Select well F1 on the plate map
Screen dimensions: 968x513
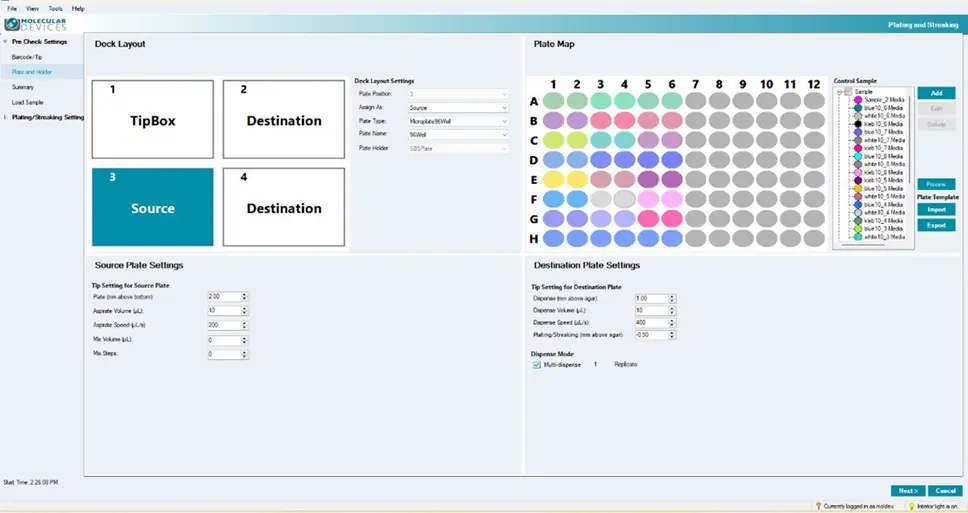pyautogui.click(x=553, y=199)
